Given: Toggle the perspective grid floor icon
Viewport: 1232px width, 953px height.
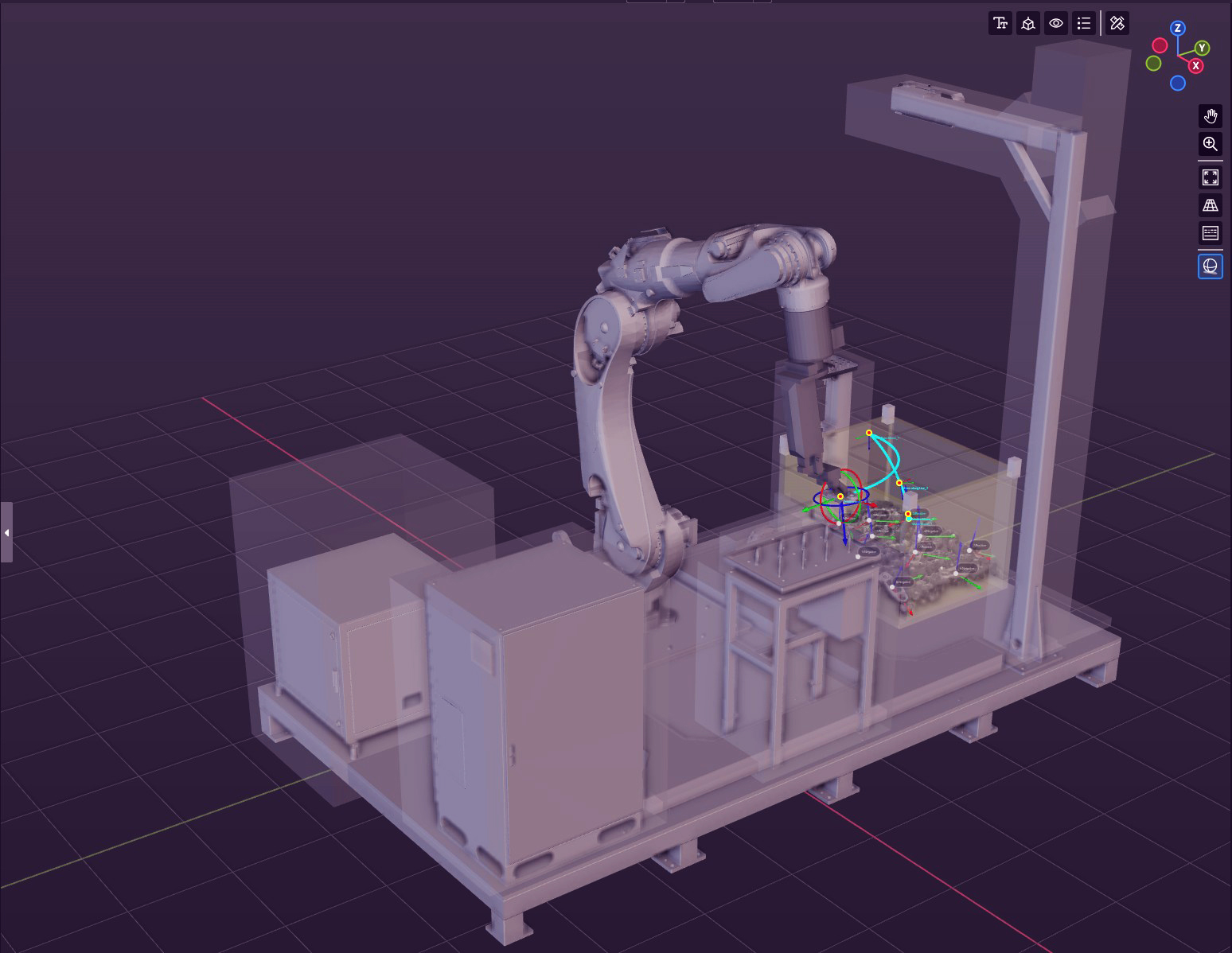Looking at the screenshot, I should pyautogui.click(x=1210, y=205).
